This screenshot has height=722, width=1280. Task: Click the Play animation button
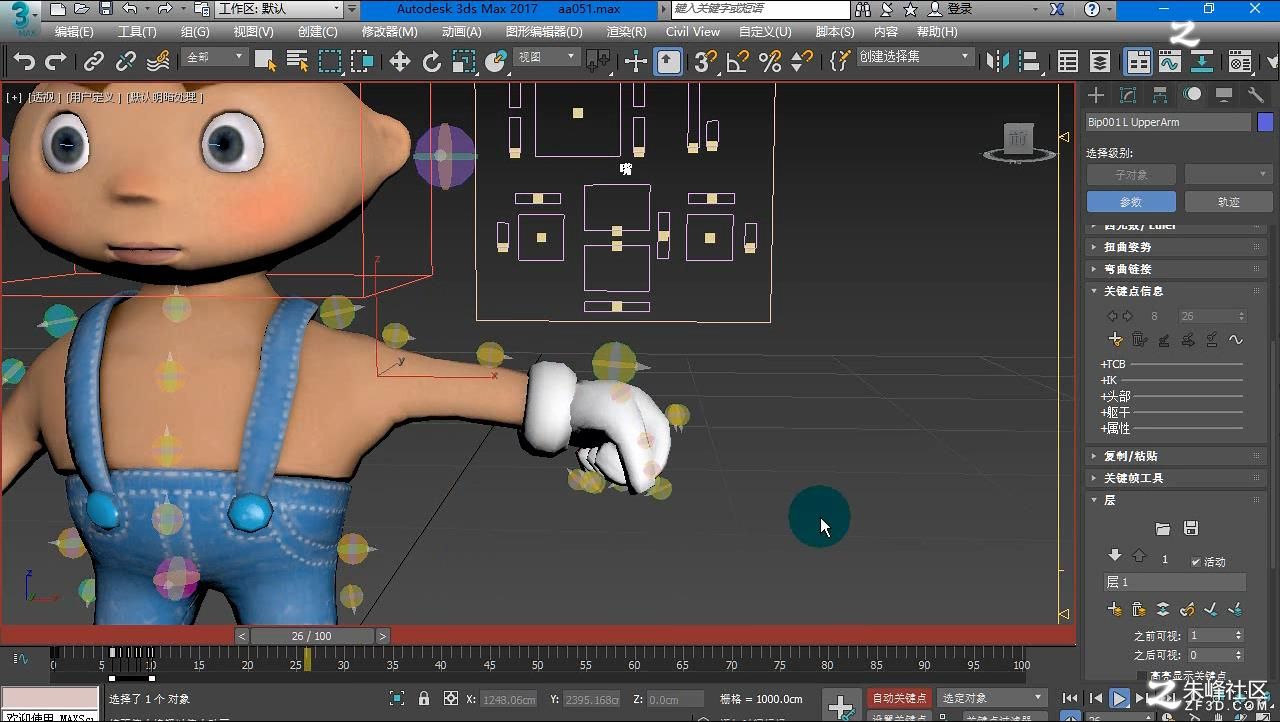click(x=1120, y=699)
